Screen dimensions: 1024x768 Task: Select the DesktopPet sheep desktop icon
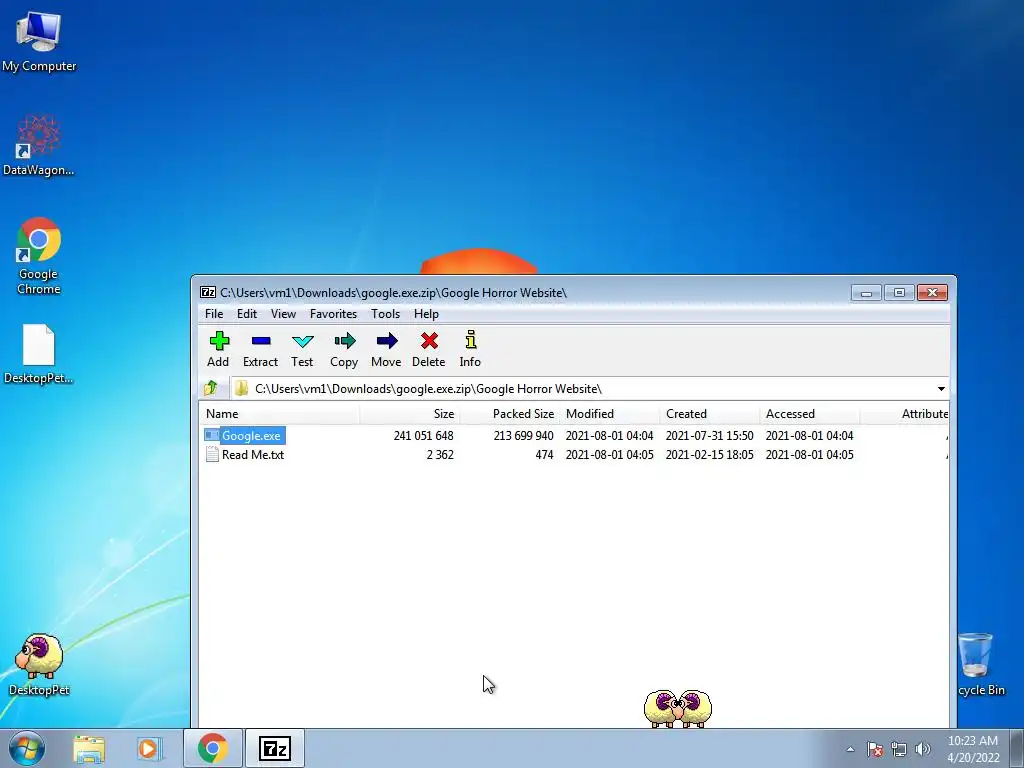point(39,656)
